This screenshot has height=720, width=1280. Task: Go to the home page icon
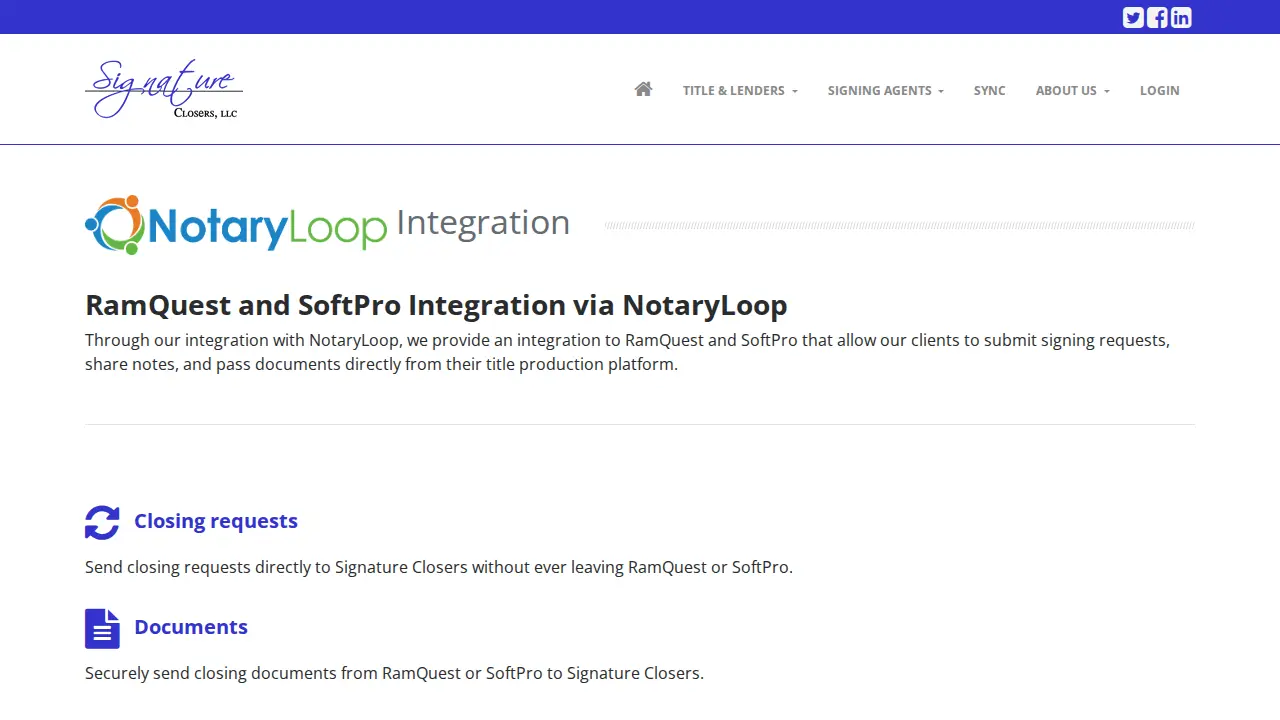(643, 90)
